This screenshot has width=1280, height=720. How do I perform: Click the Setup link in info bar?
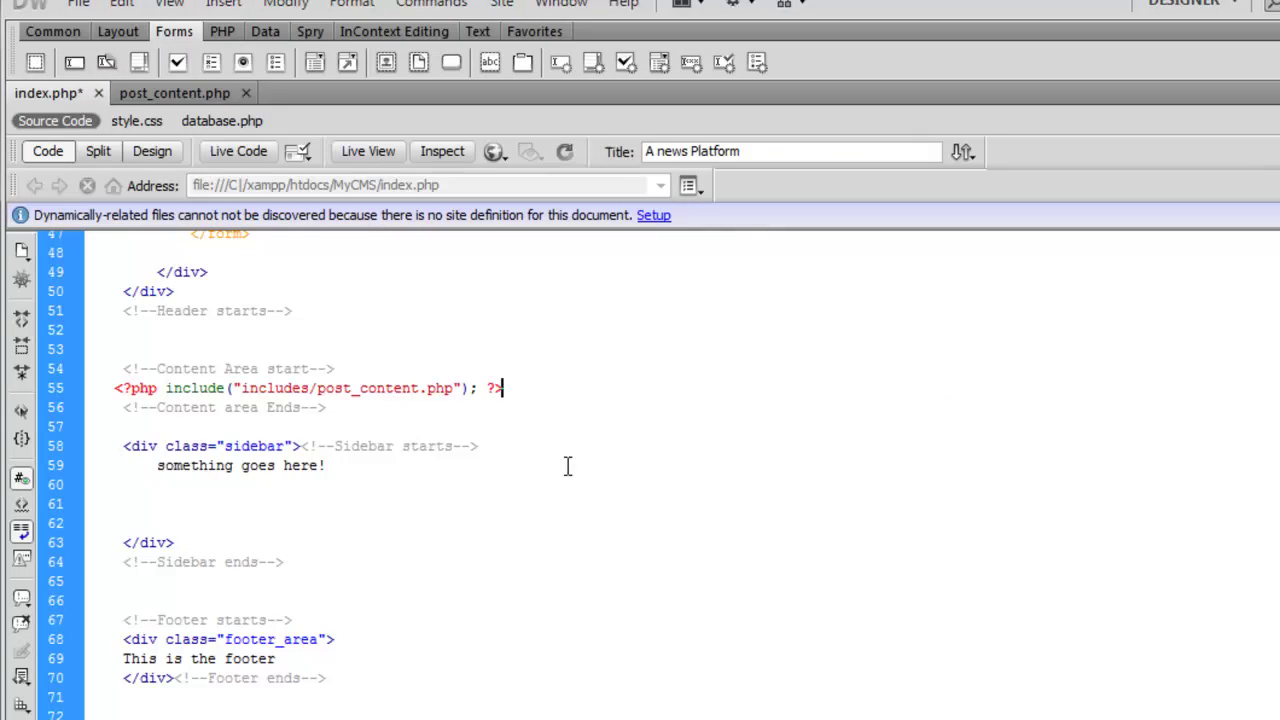pyautogui.click(x=654, y=215)
